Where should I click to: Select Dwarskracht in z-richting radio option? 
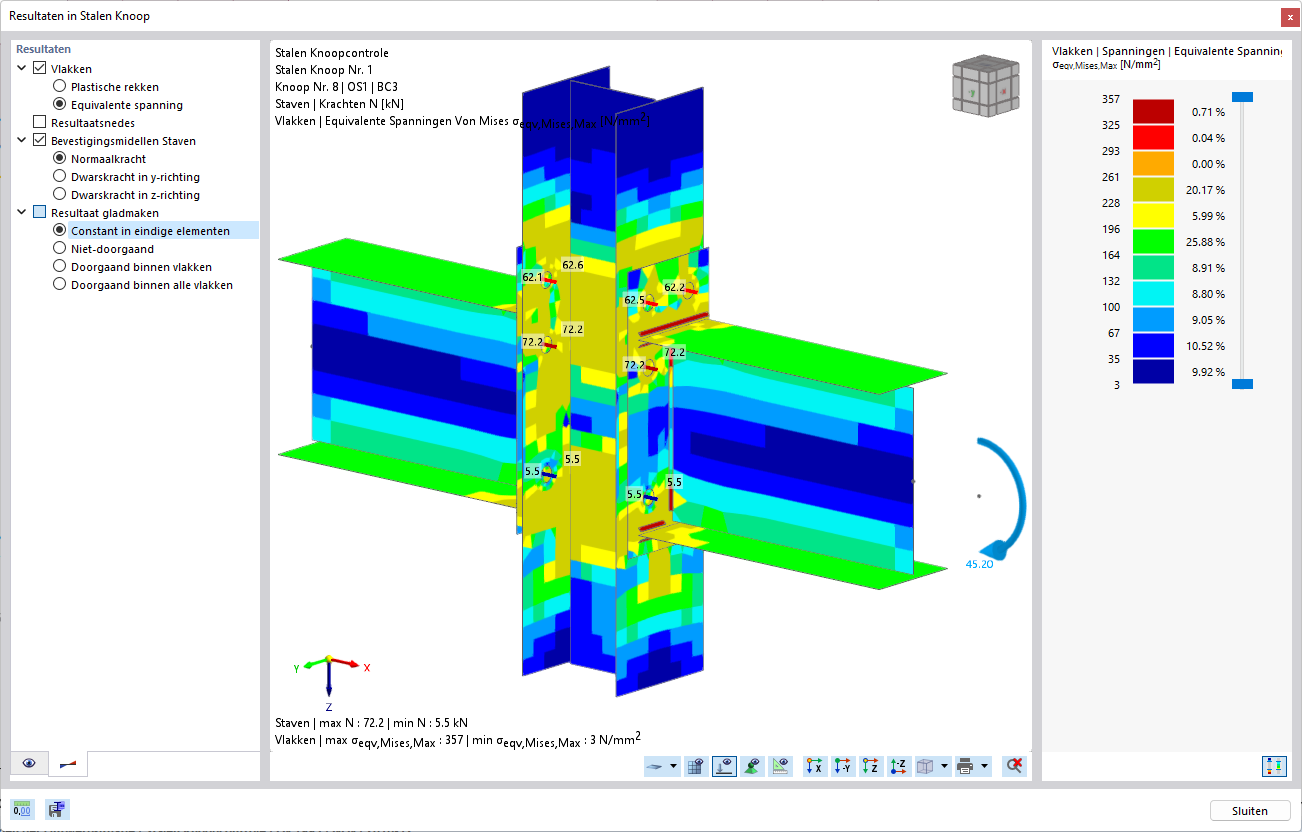point(60,195)
